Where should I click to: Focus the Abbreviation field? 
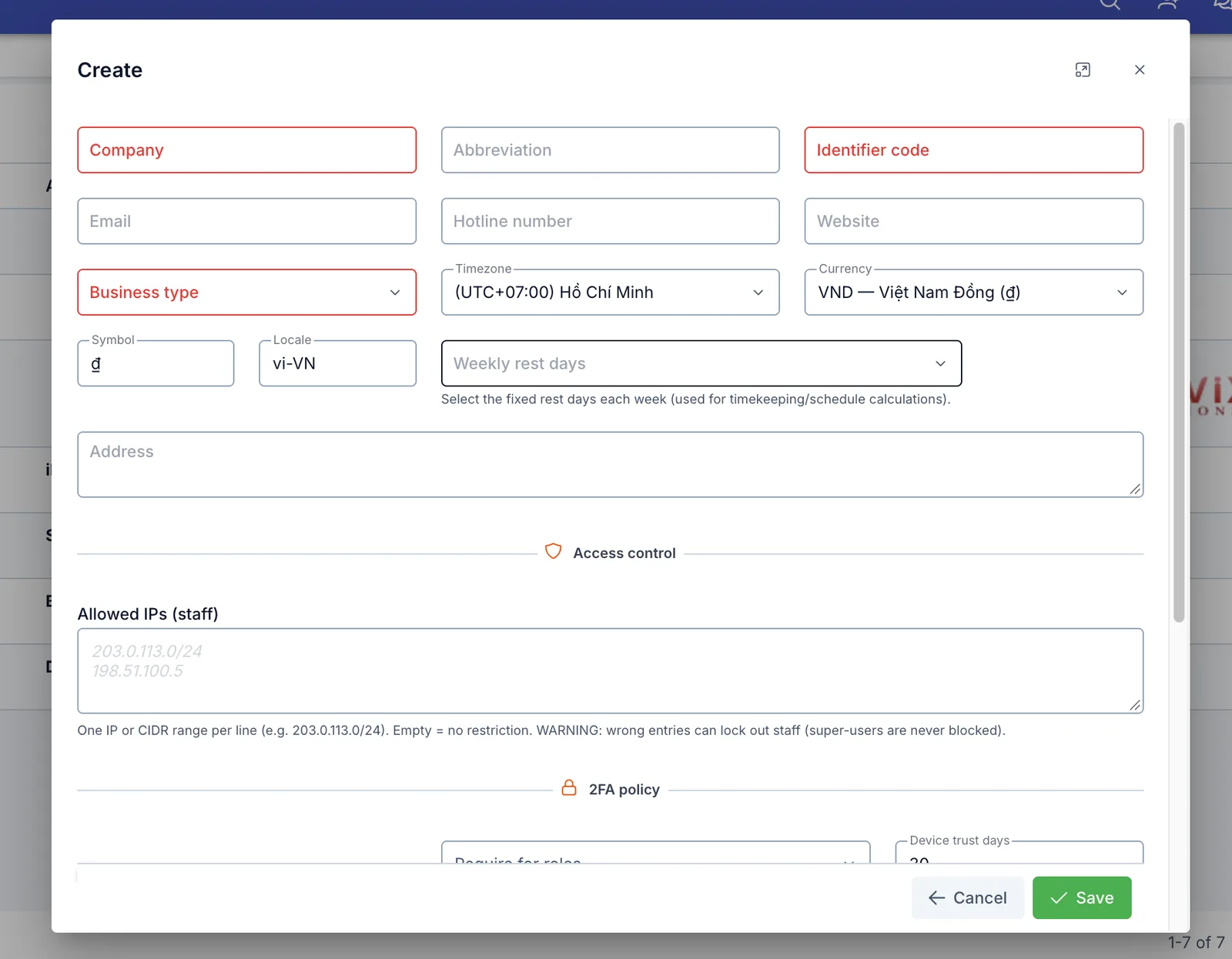pyautogui.click(x=610, y=150)
